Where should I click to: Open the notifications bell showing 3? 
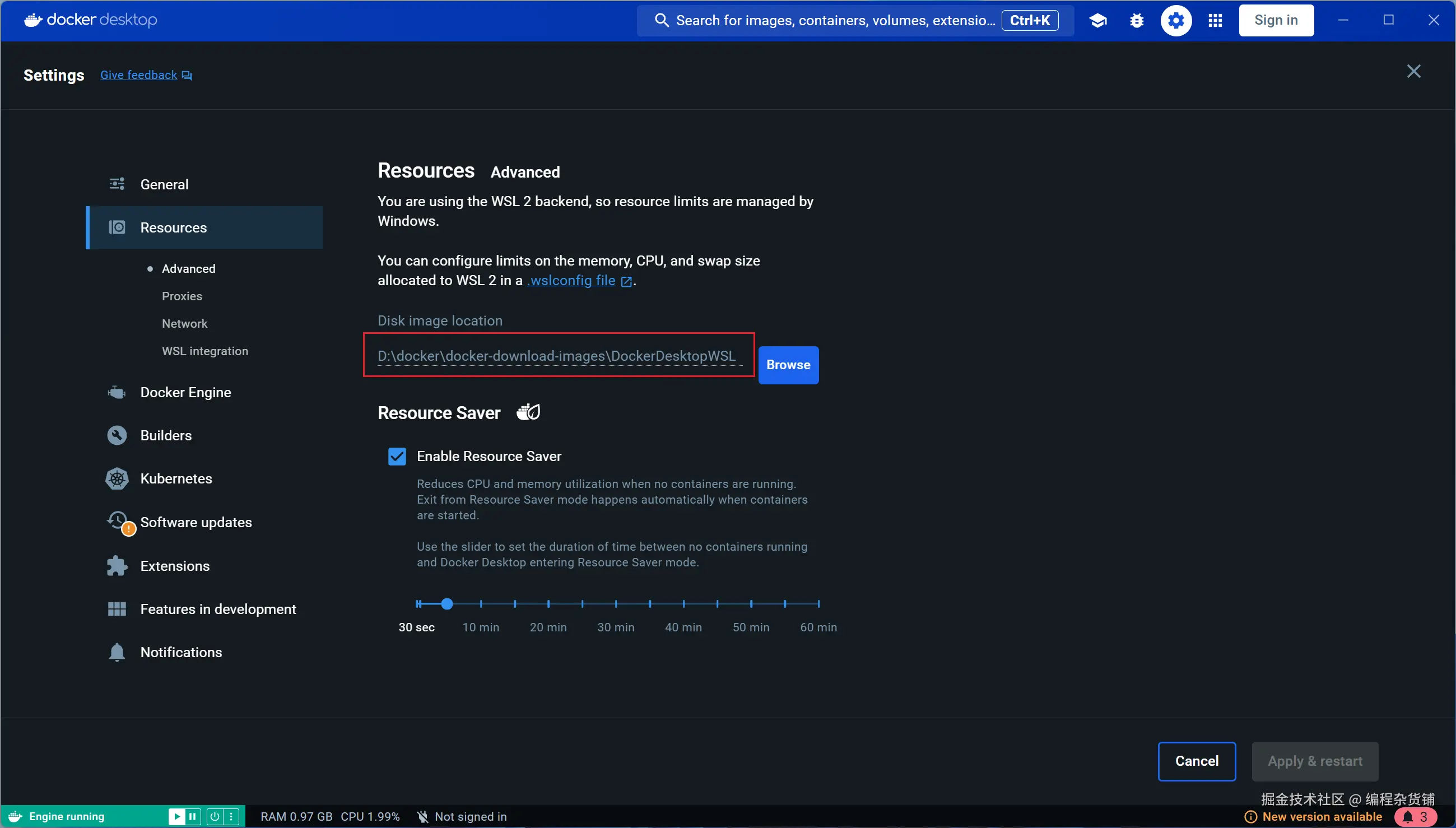tap(1415, 817)
